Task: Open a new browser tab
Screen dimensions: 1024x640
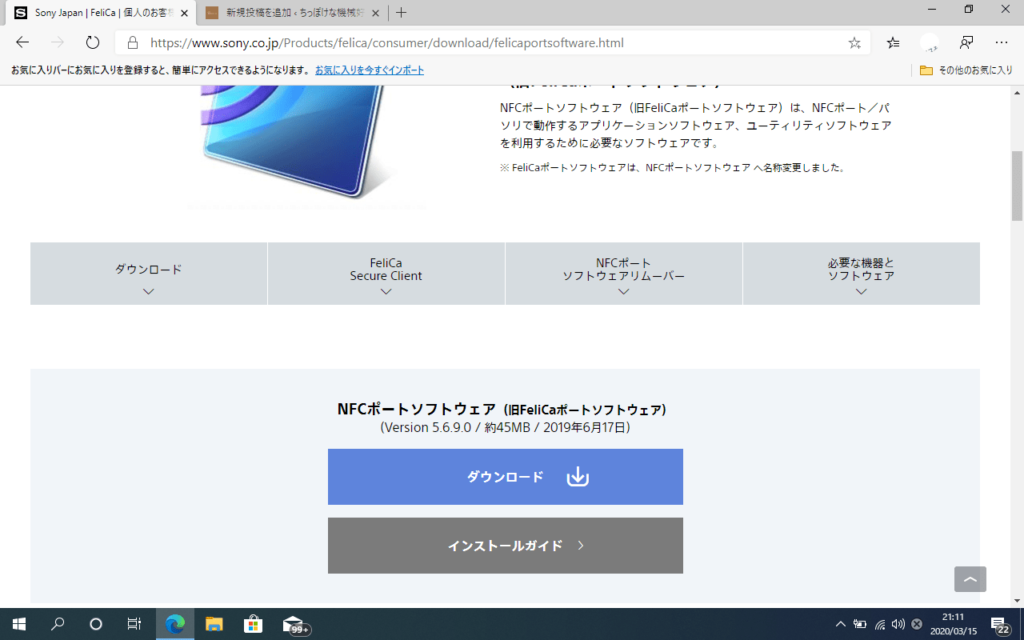Action: click(x=401, y=12)
